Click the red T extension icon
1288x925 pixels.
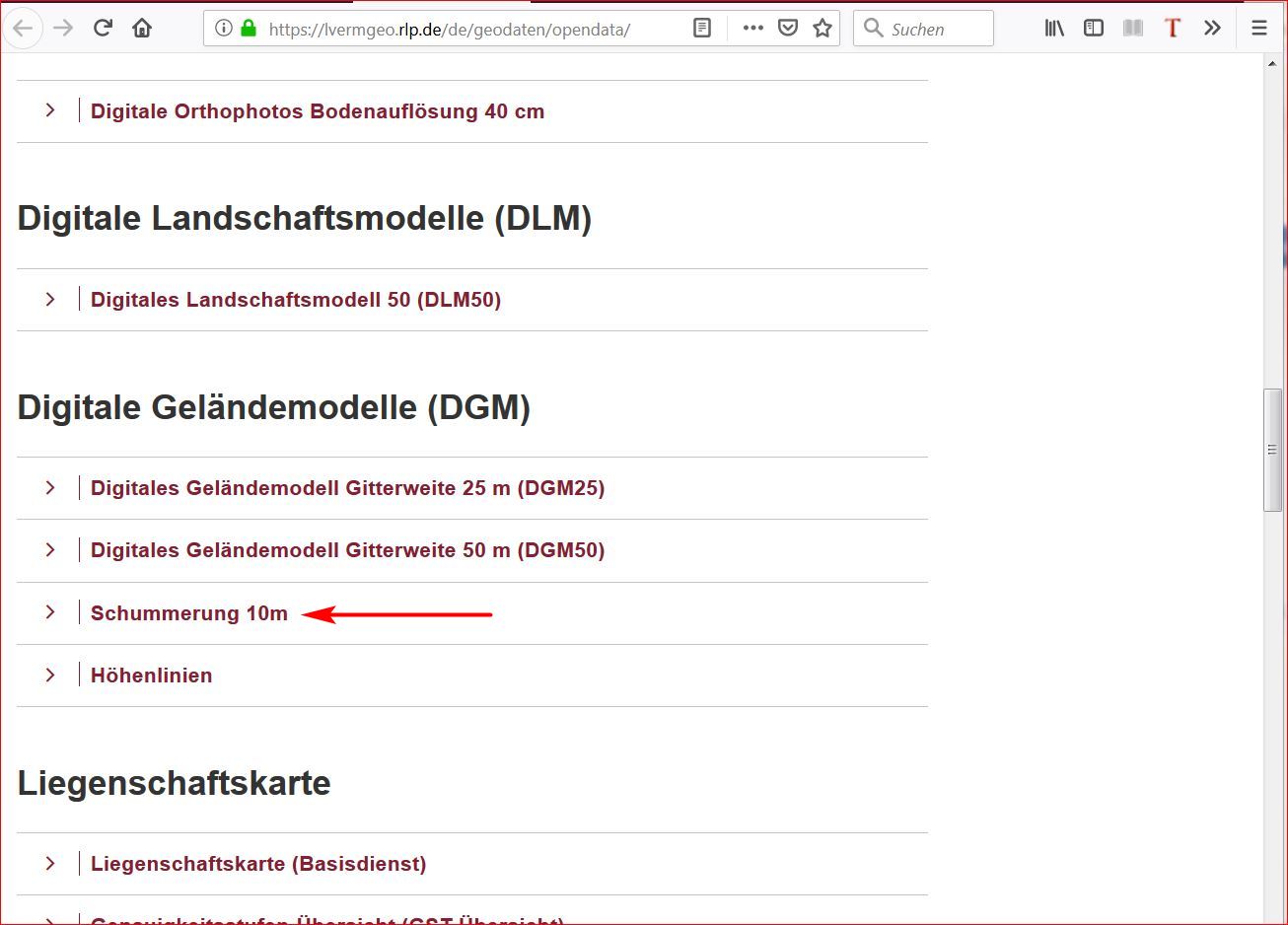1173,29
